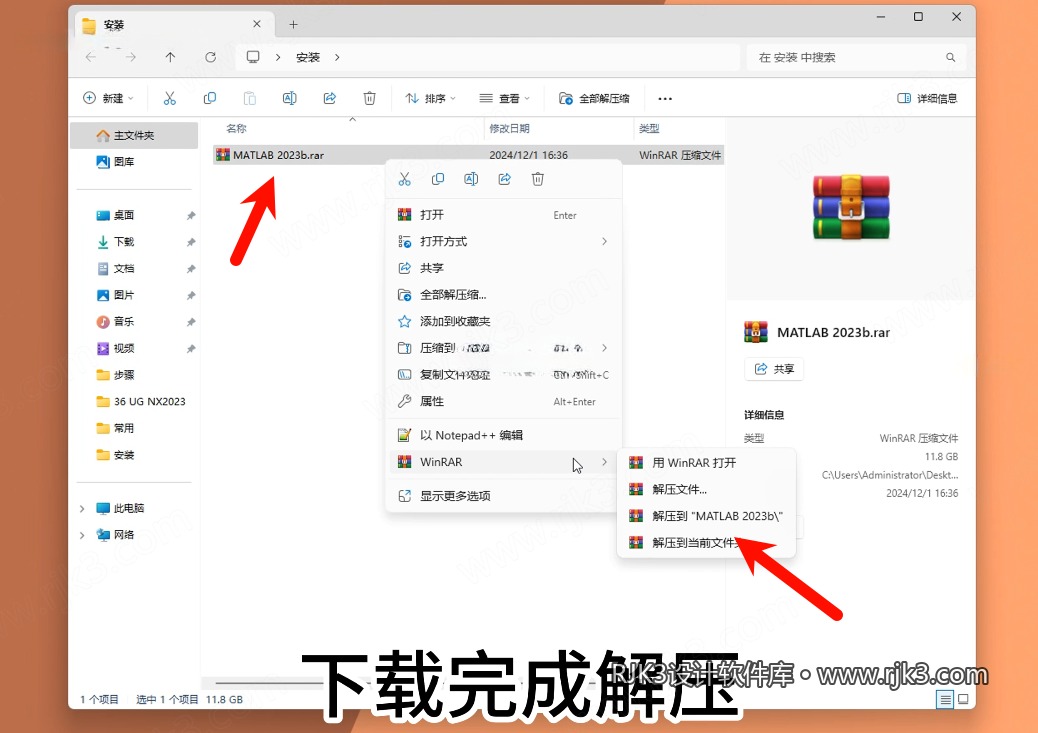Sort by 类型 column header
This screenshot has height=733, width=1038.
(x=649, y=128)
